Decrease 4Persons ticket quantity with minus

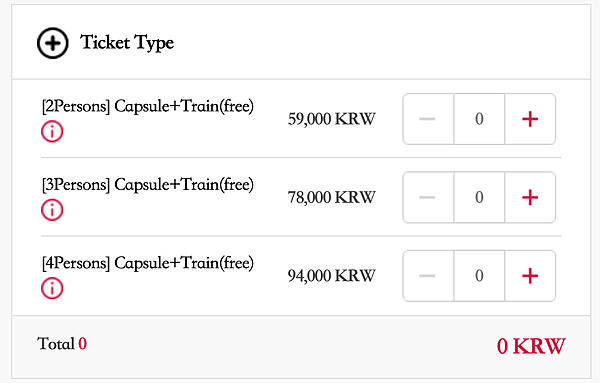pos(428,276)
